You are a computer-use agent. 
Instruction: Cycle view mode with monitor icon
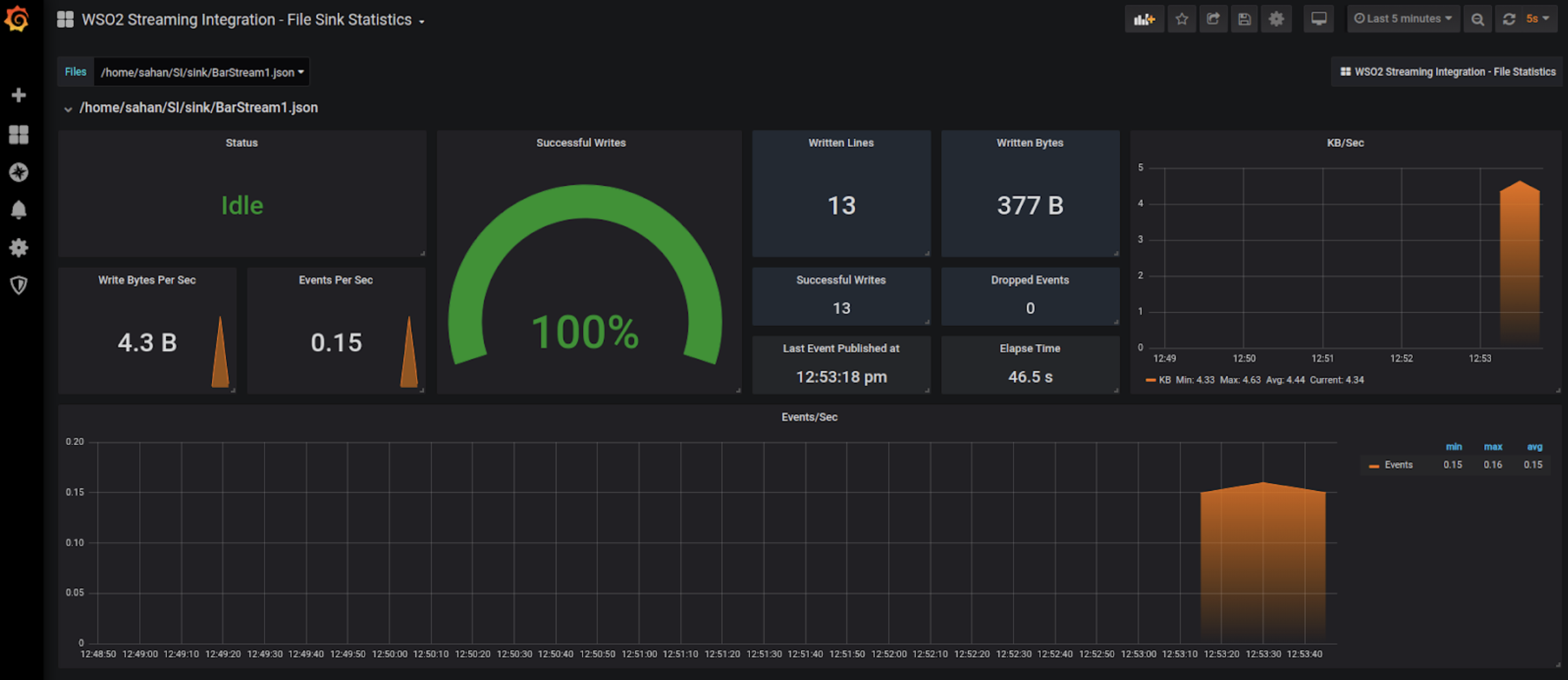pyautogui.click(x=1318, y=19)
